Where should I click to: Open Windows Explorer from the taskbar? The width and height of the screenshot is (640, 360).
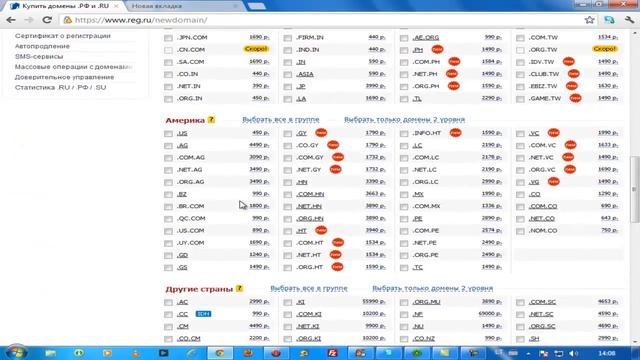click(51, 353)
